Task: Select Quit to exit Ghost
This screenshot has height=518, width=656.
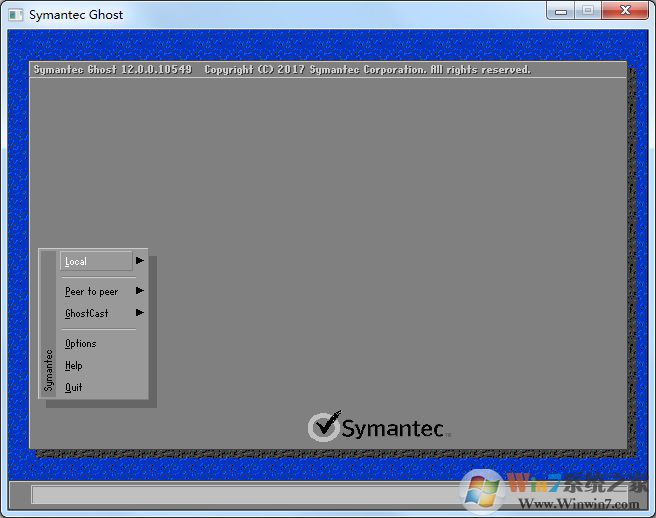Action: pyautogui.click(x=73, y=387)
